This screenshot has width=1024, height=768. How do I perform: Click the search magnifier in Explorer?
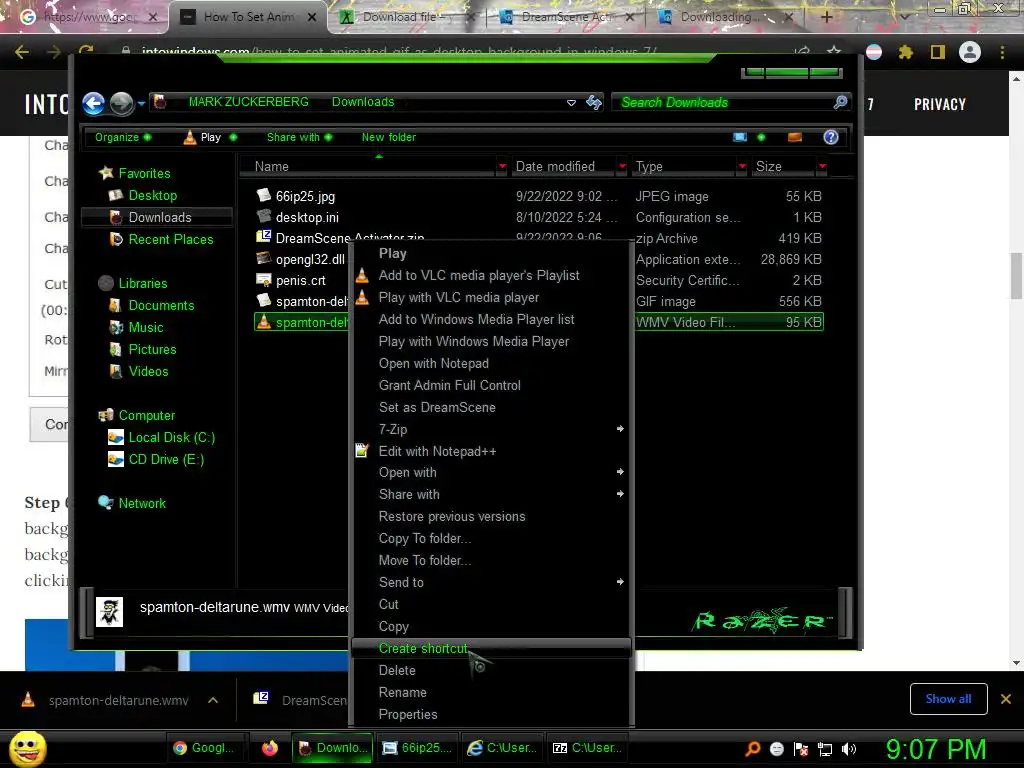click(x=840, y=102)
